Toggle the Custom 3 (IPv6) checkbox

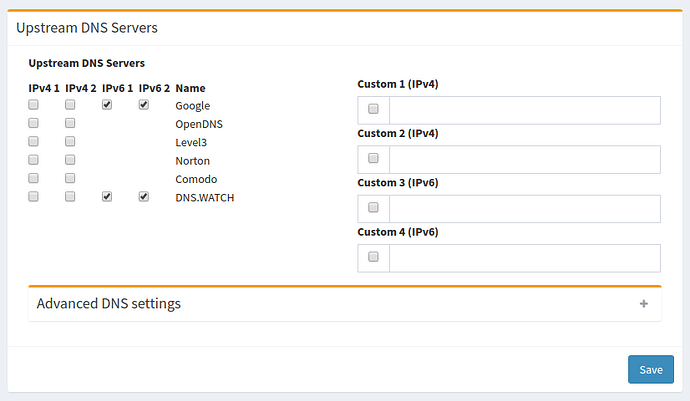tap(374, 208)
